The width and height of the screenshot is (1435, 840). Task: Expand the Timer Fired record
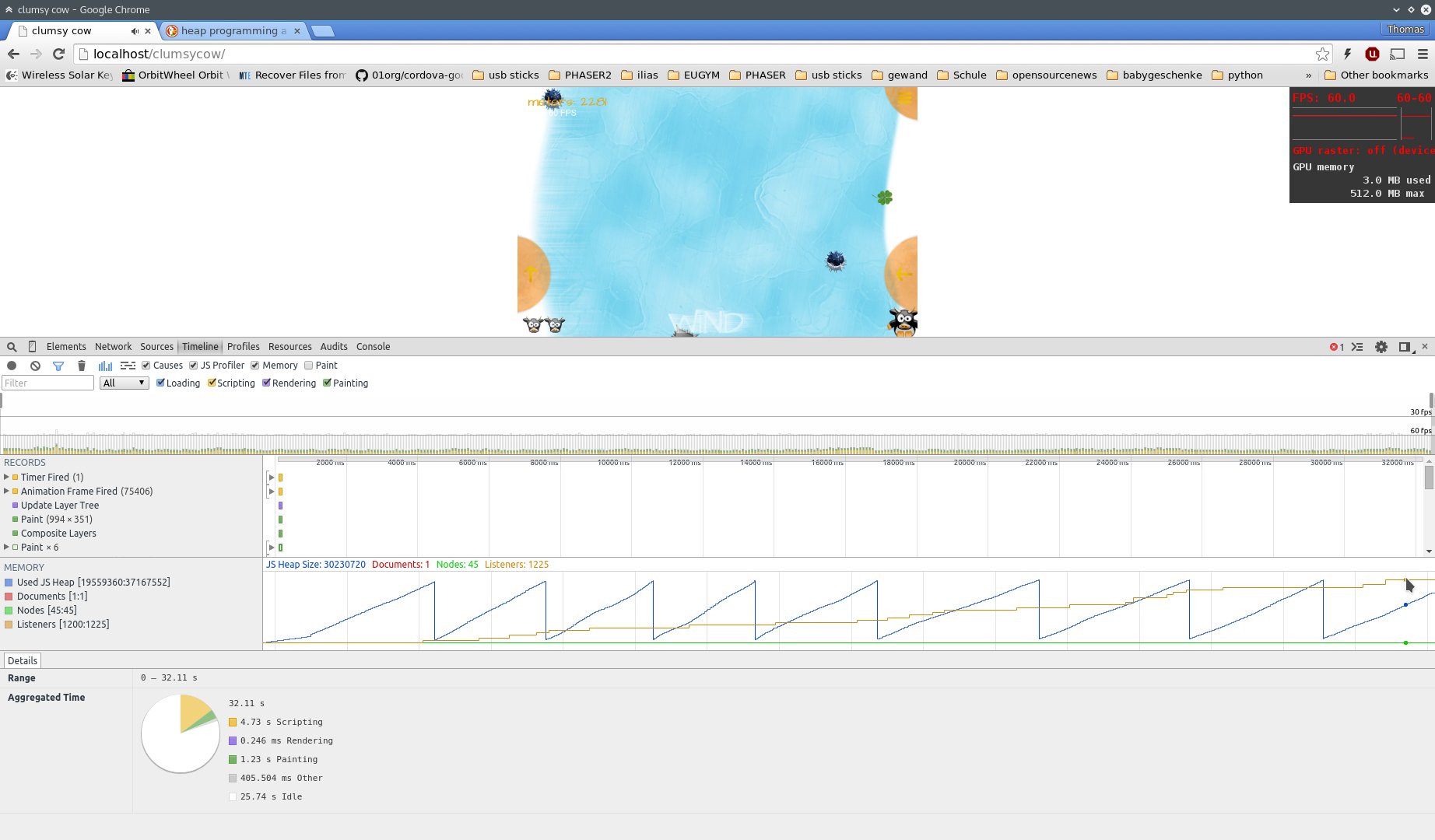[x=6, y=478]
